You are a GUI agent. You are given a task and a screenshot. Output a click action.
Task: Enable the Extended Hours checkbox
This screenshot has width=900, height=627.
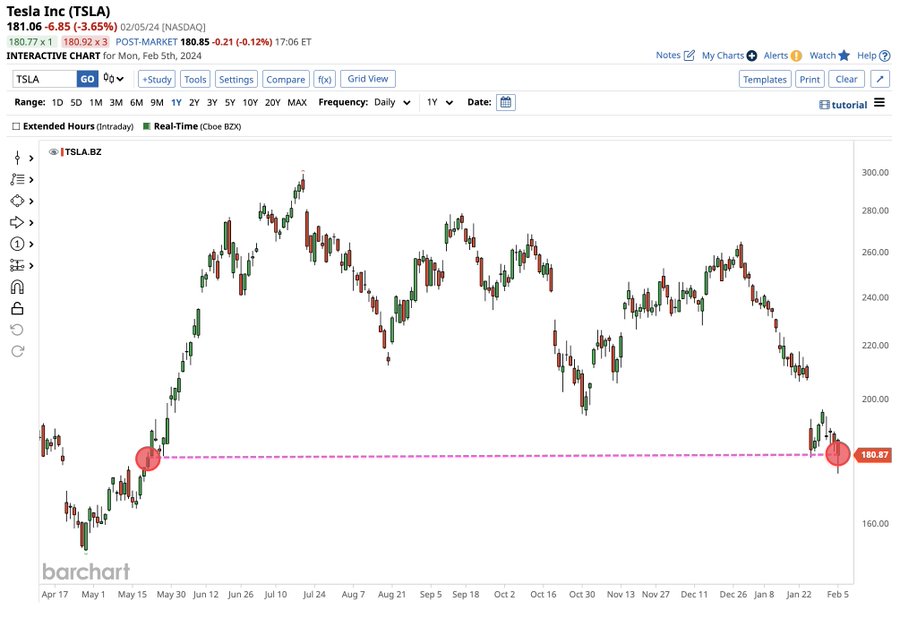tap(16, 126)
